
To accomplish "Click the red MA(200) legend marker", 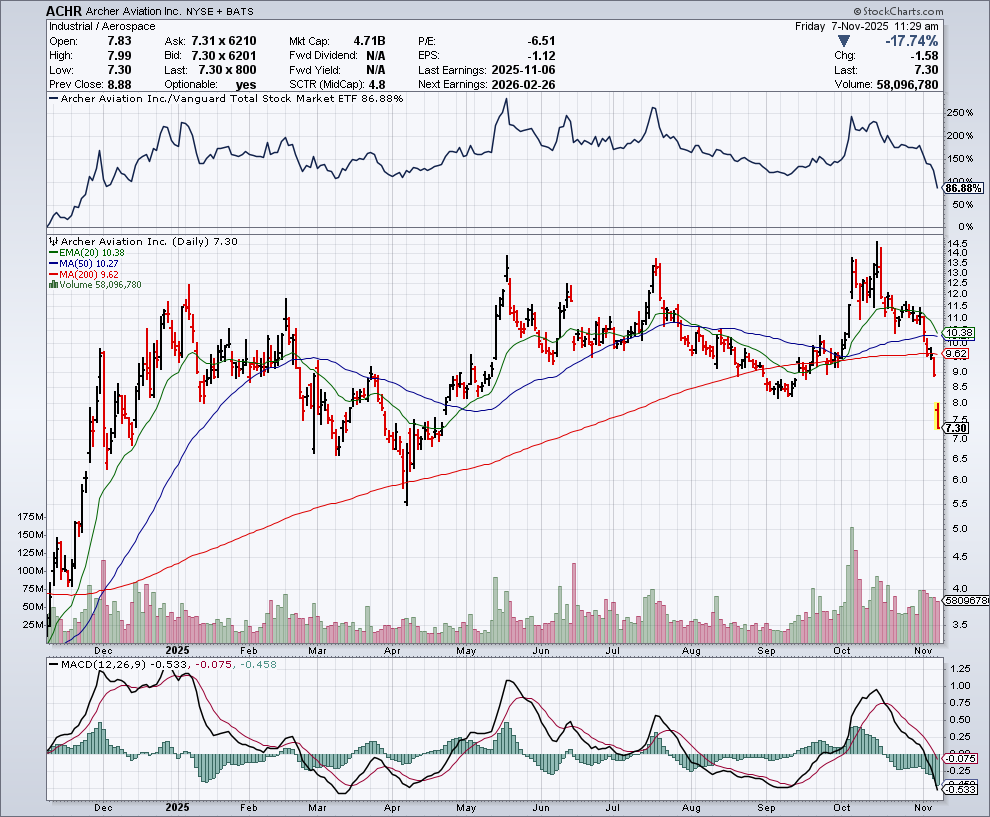I will (54, 275).
